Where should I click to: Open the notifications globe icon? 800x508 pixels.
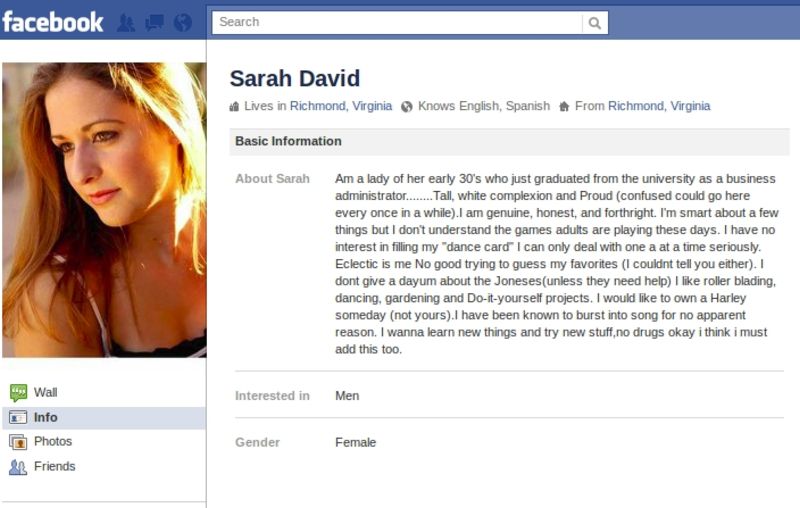point(183,22)
